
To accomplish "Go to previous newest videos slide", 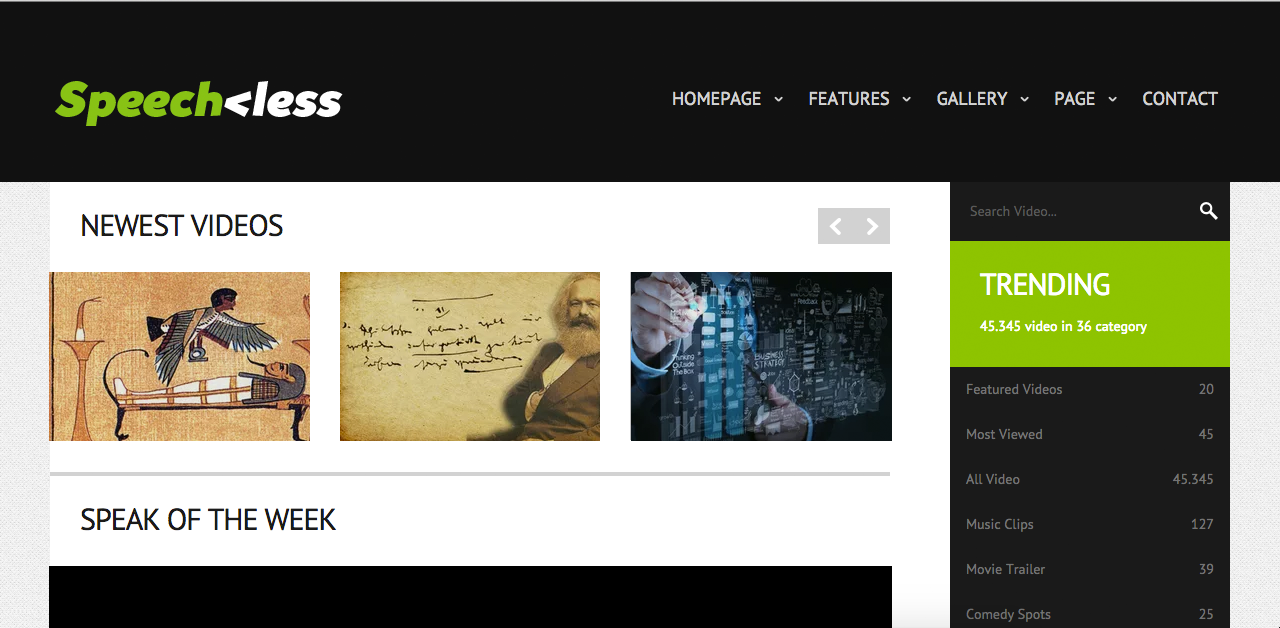I will 836,226.
